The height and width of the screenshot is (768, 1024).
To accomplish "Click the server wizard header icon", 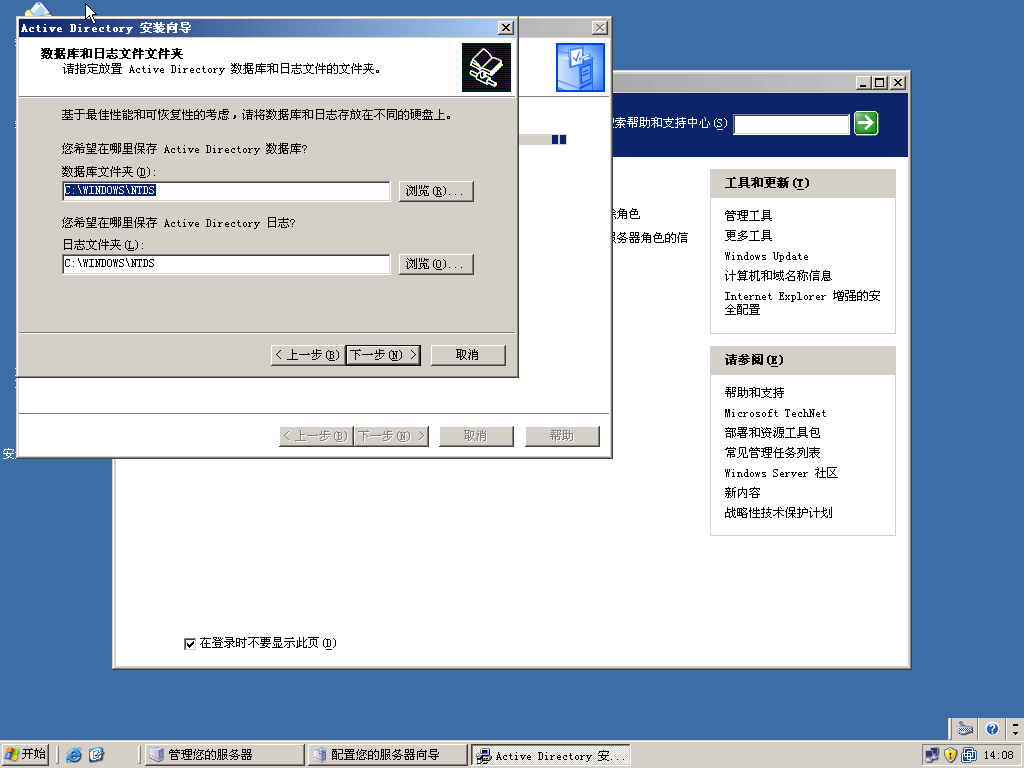I will tap(580, 67).
